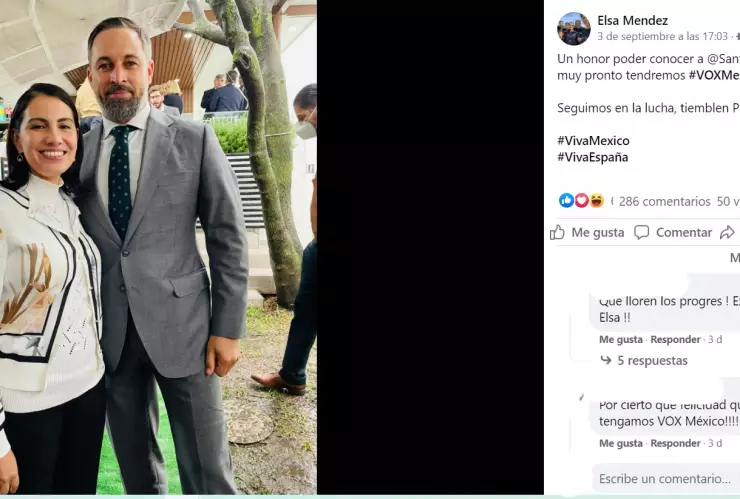
Task: Open the #VivaEspaña hashtag
Action: coord(592,157)
